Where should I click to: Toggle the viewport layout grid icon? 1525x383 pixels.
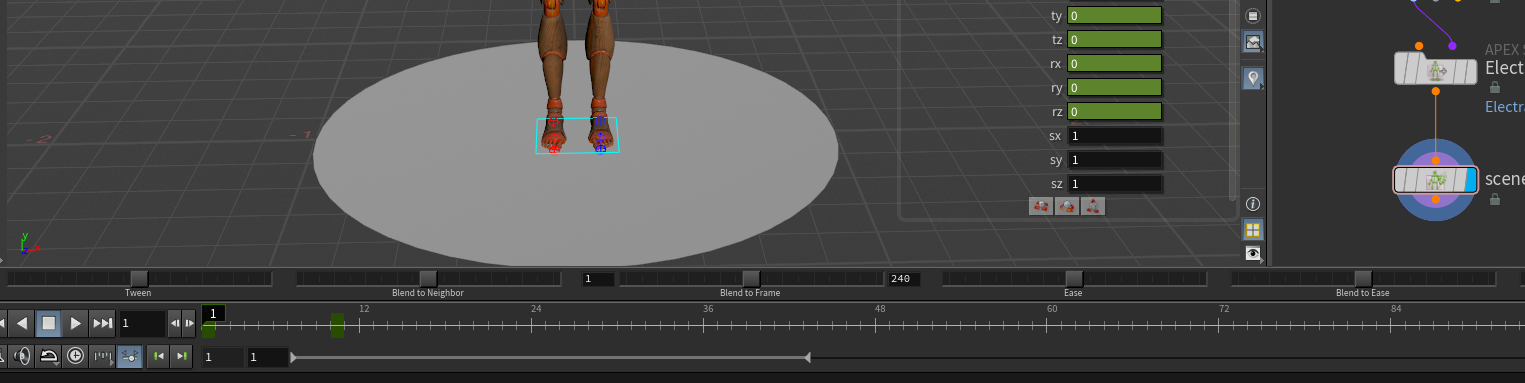(1253, 230)
